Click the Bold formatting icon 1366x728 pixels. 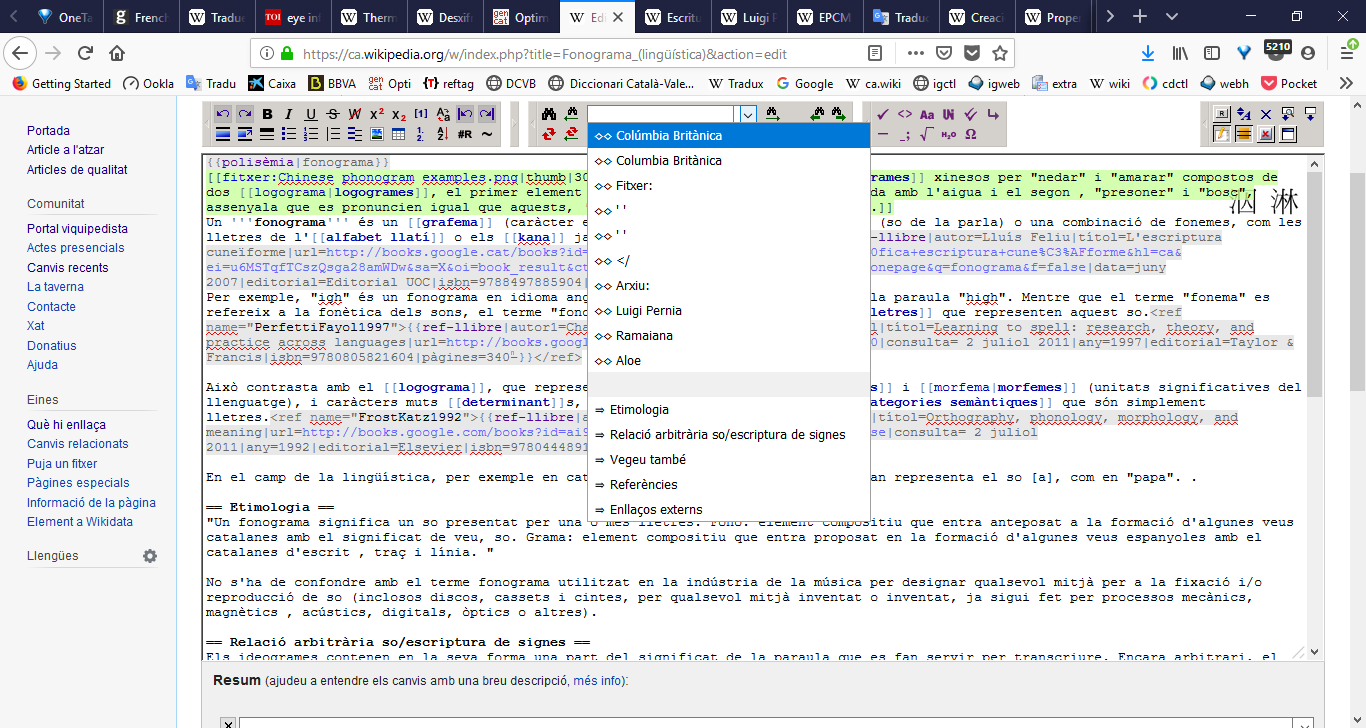coord(267,114)
